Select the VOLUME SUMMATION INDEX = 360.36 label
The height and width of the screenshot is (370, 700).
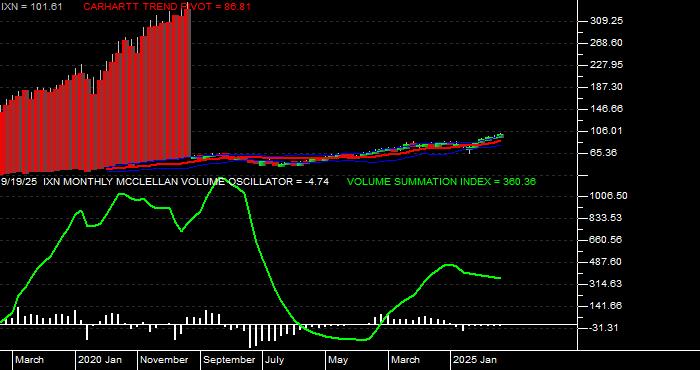click(442, 182)
